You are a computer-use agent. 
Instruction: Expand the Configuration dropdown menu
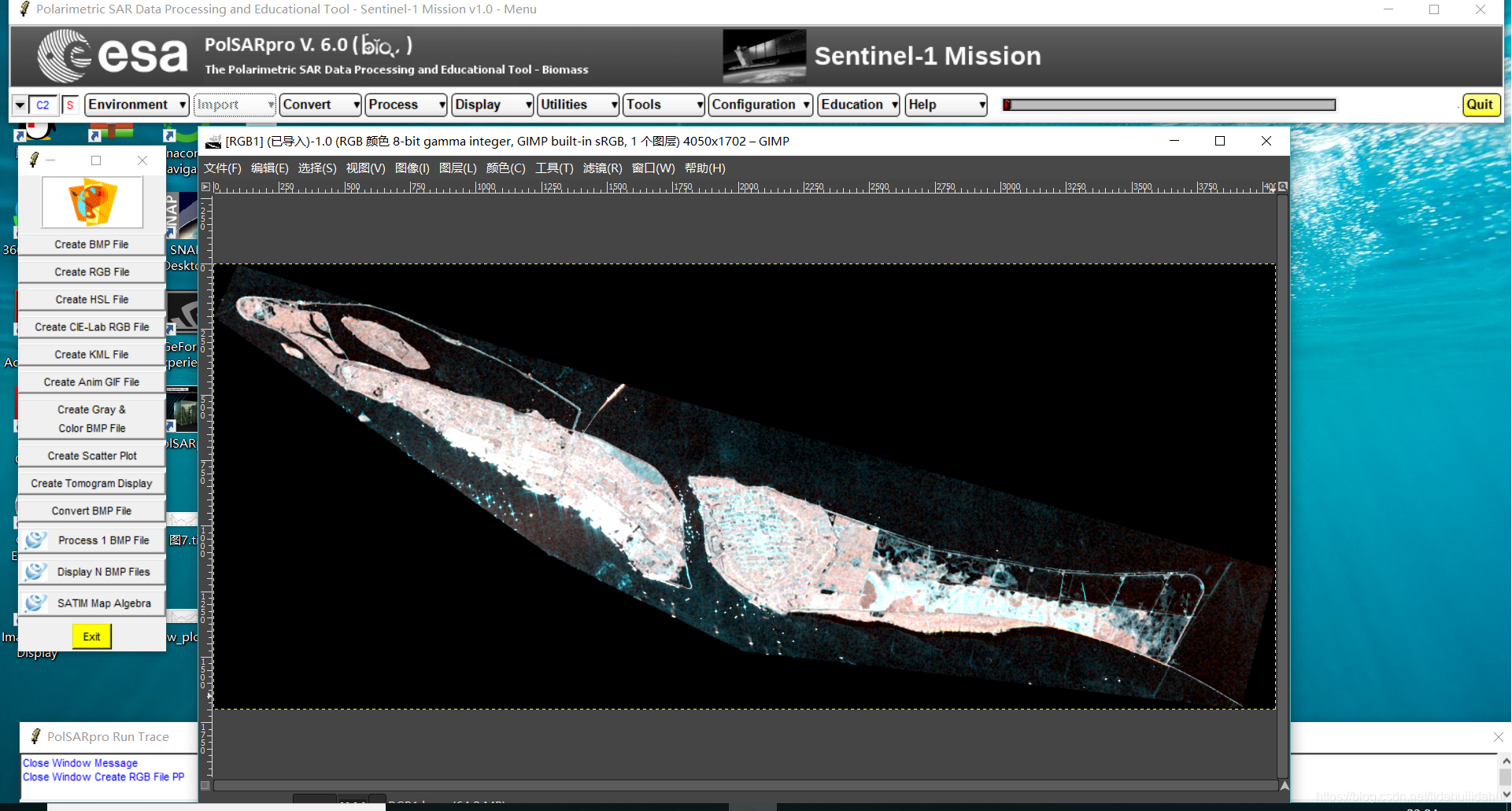(x=760, y=105)
